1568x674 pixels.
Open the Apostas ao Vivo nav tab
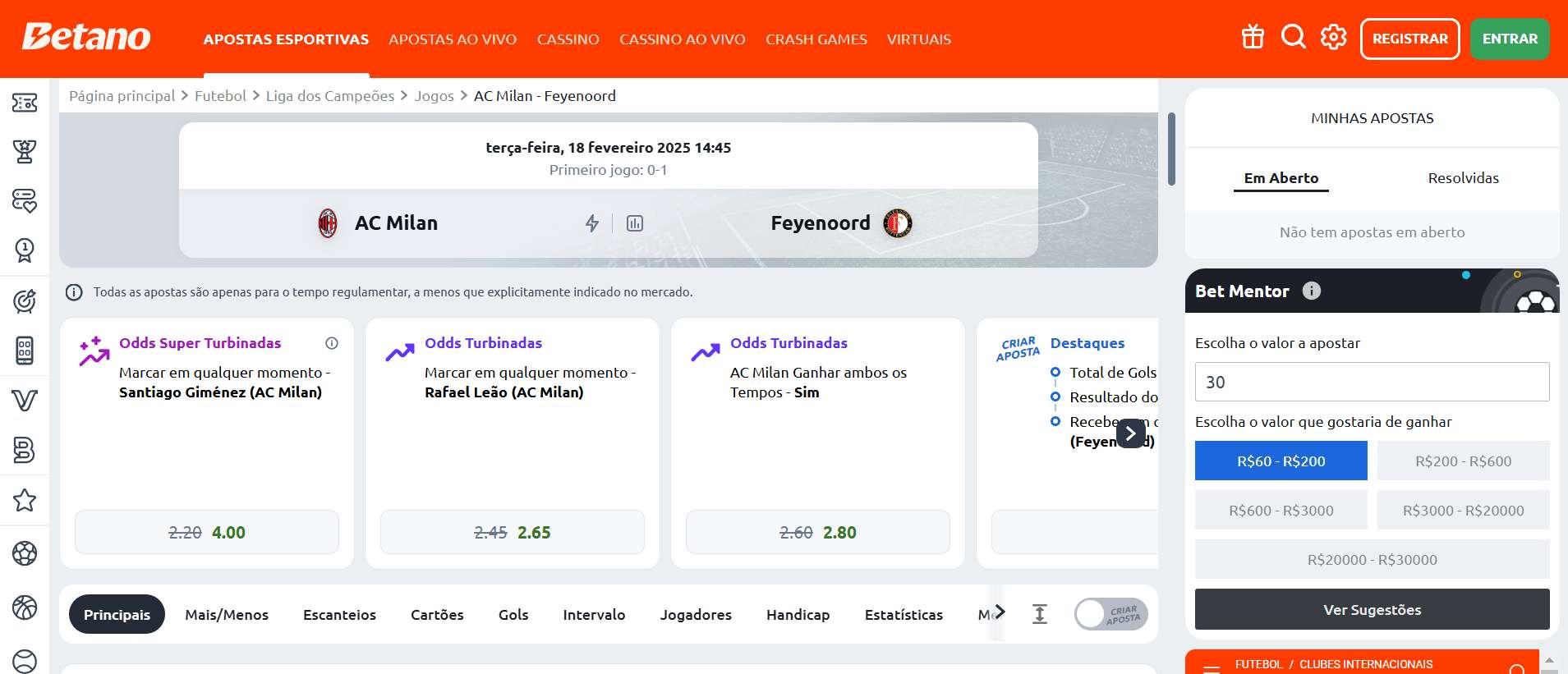coord(453,39)
